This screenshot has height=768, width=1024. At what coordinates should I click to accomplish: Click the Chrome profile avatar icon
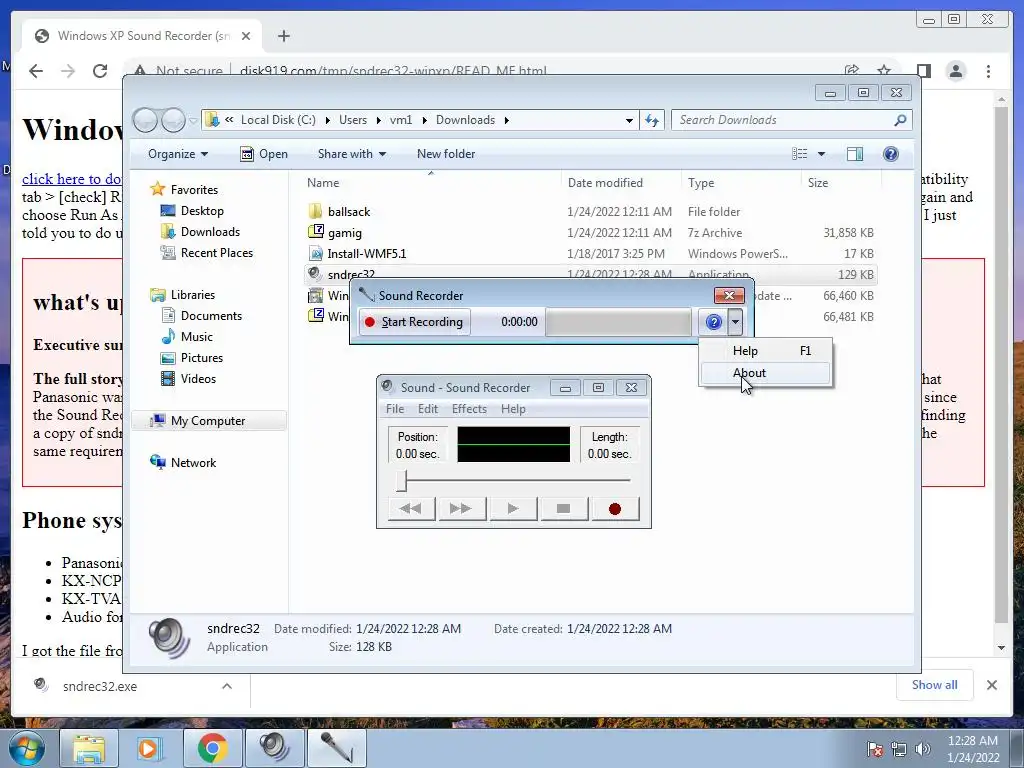956,71
